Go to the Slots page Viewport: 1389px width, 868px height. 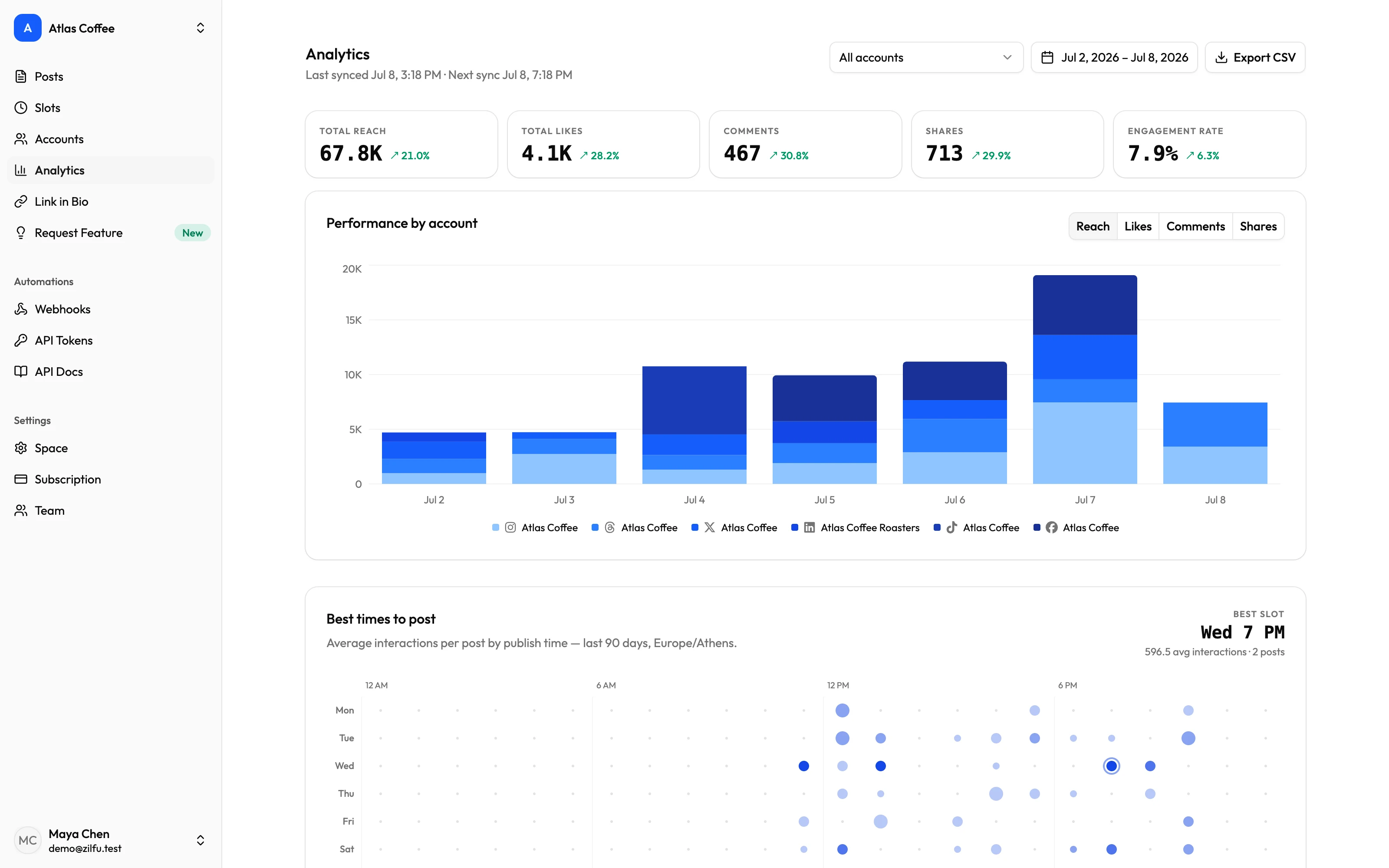point(111,107)
